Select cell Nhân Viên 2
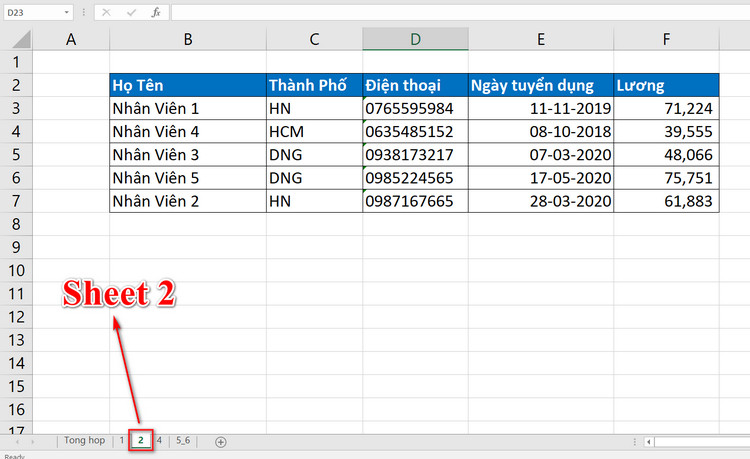The image size is (750, 459). point(188,201)
